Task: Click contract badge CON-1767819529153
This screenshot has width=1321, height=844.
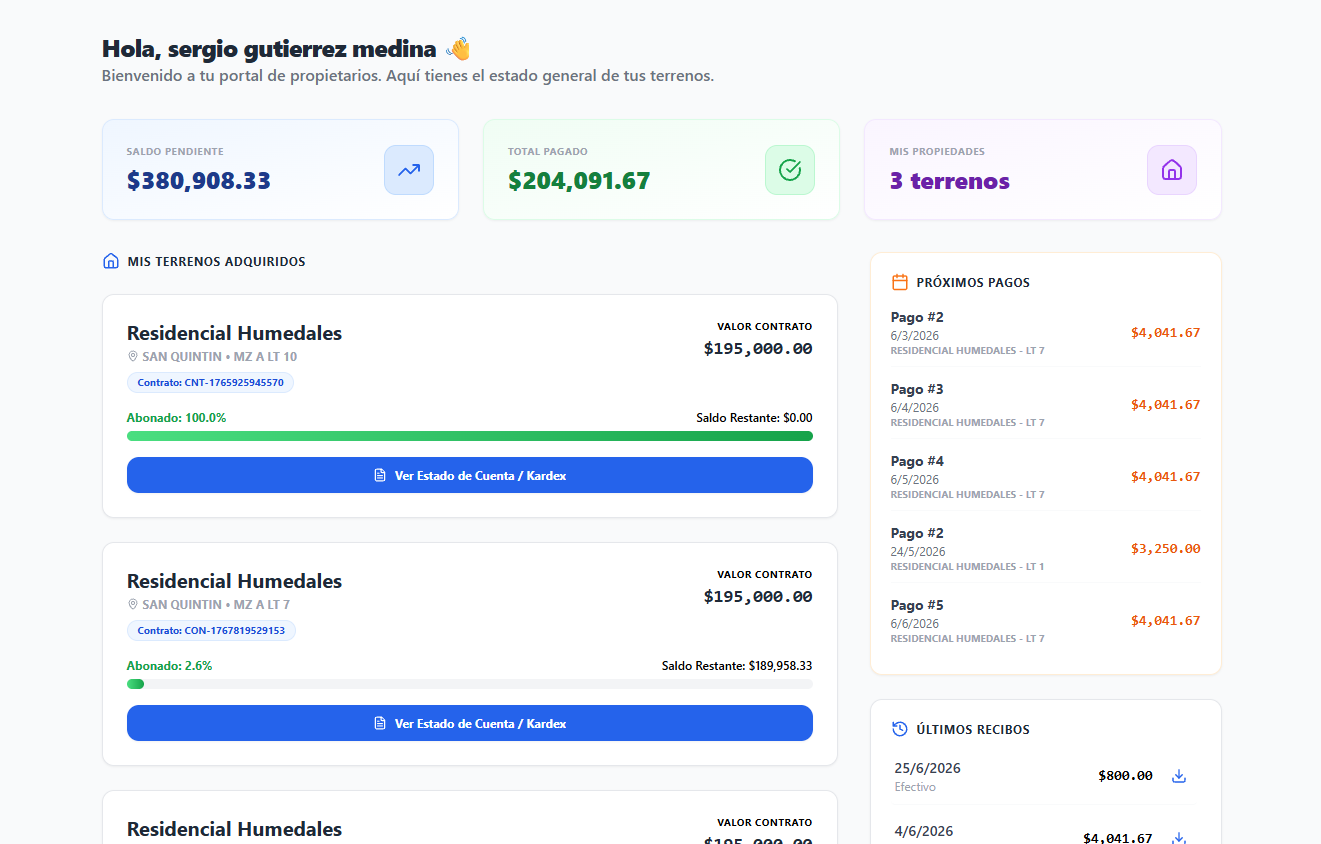Action: (211, 631)
